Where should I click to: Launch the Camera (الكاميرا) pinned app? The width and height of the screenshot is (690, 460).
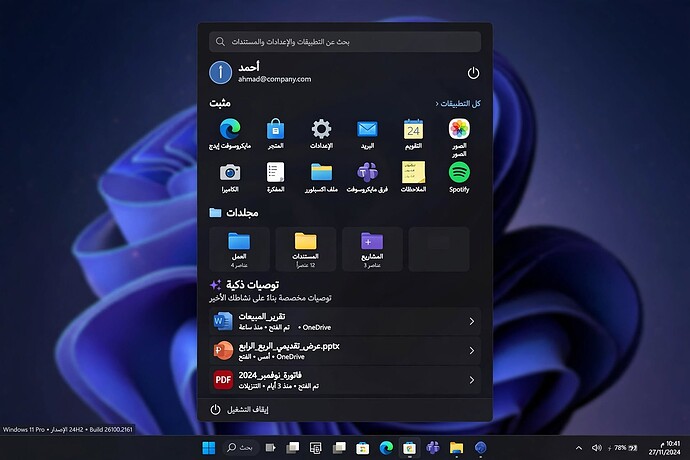click(230, 173)
